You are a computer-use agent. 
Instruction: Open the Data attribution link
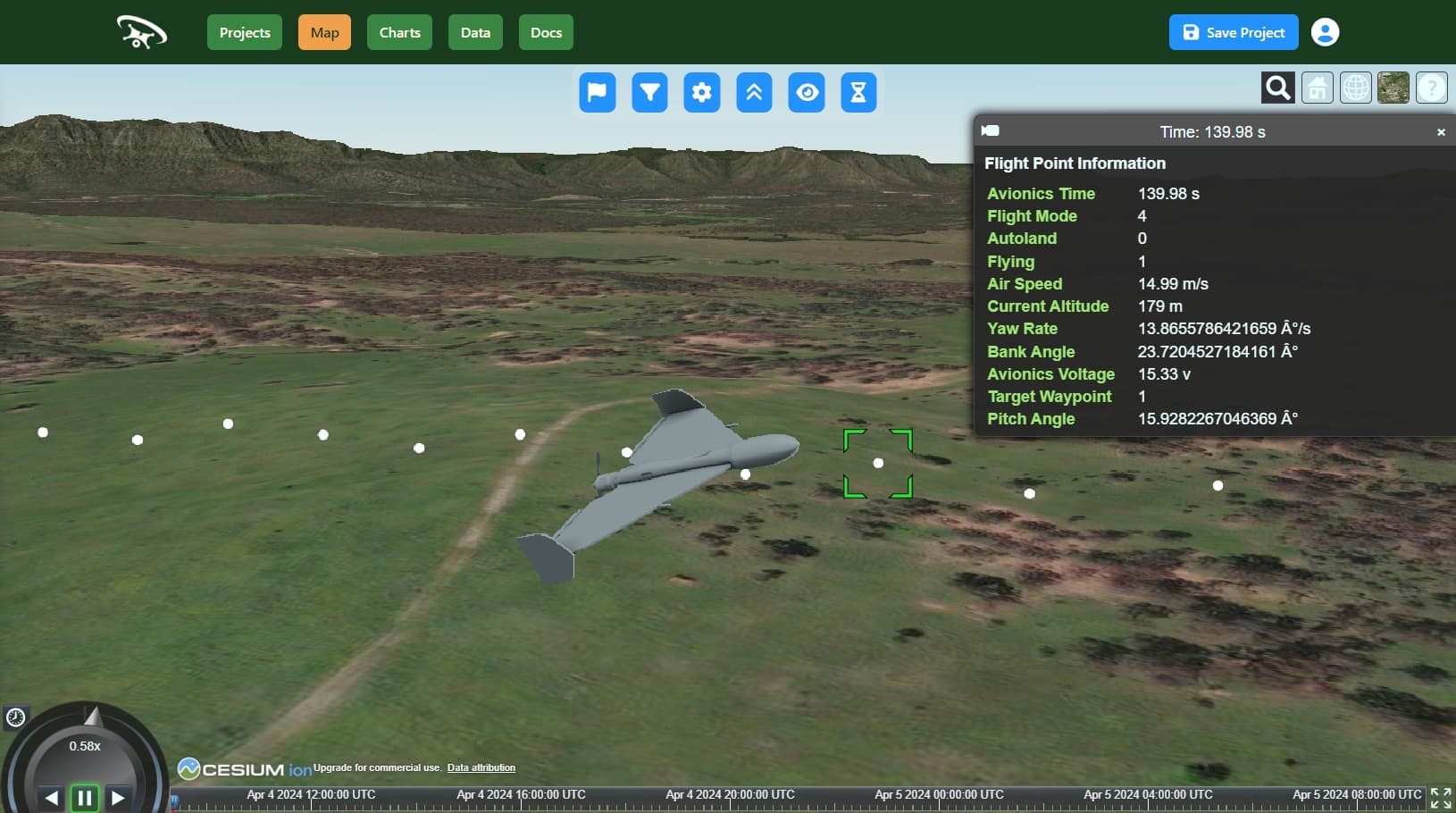pos(481,767)
